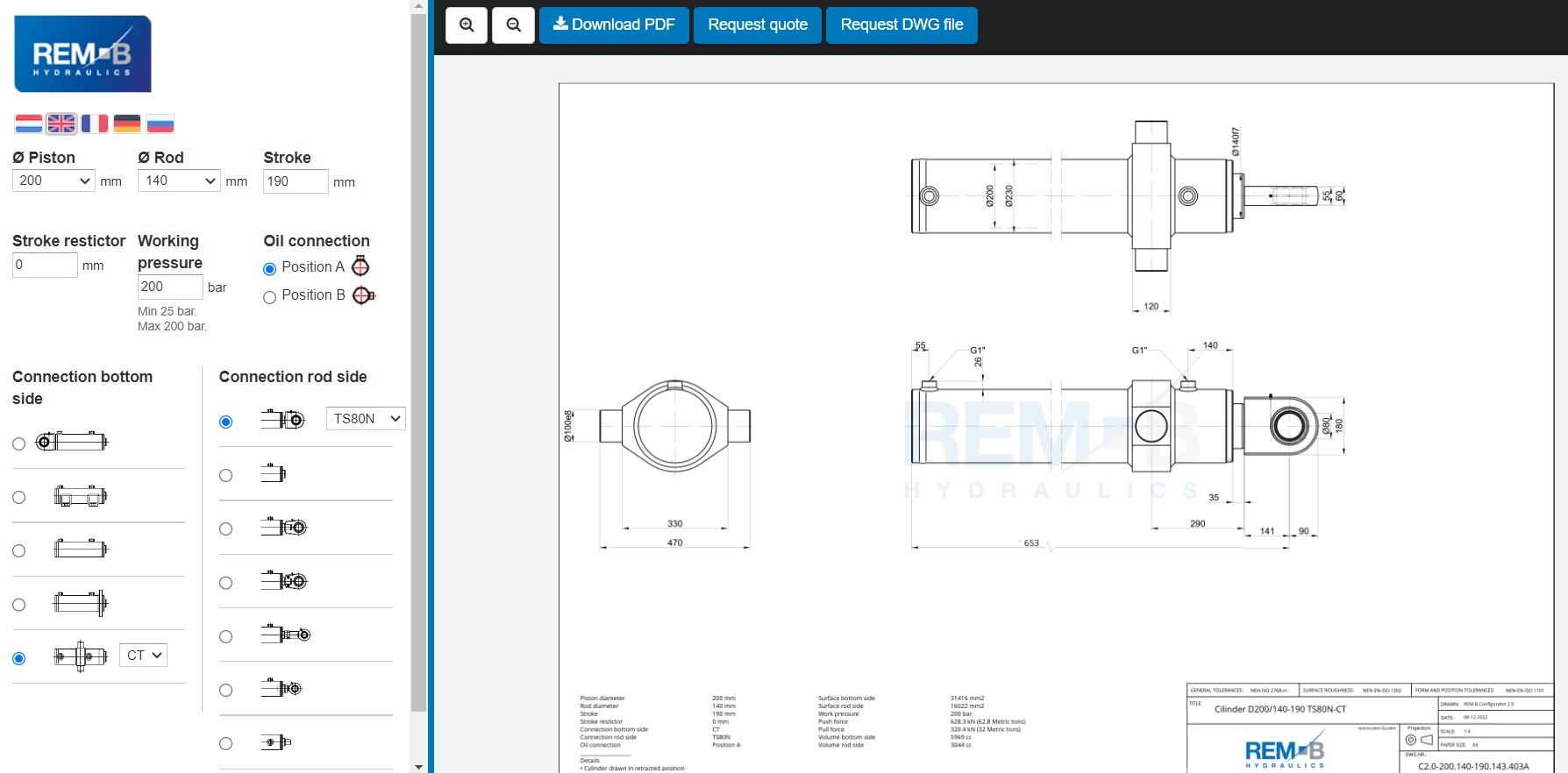Select fourth rod side connection radio
This screenshot has width=1568, height=773.
point(225,583)
